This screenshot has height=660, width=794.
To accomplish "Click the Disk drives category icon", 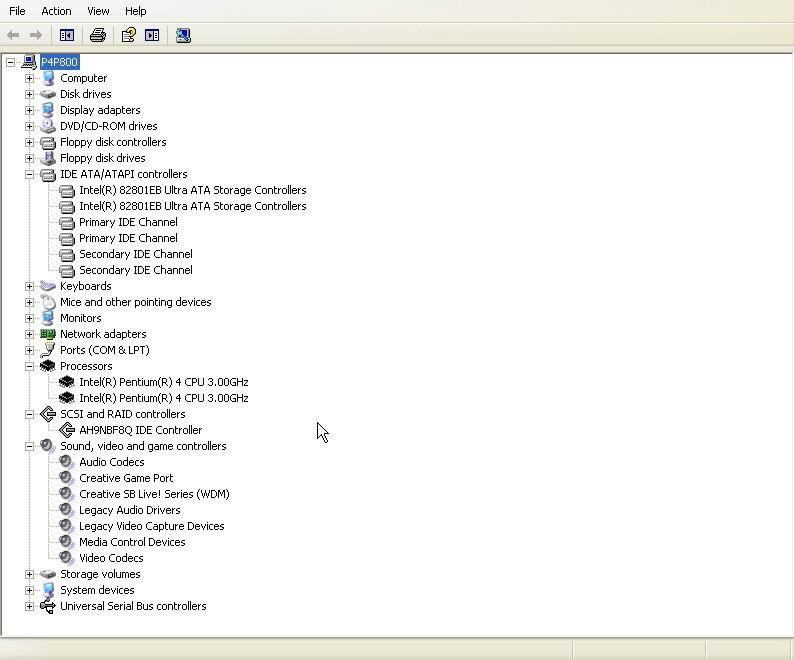I will (48, 94).
